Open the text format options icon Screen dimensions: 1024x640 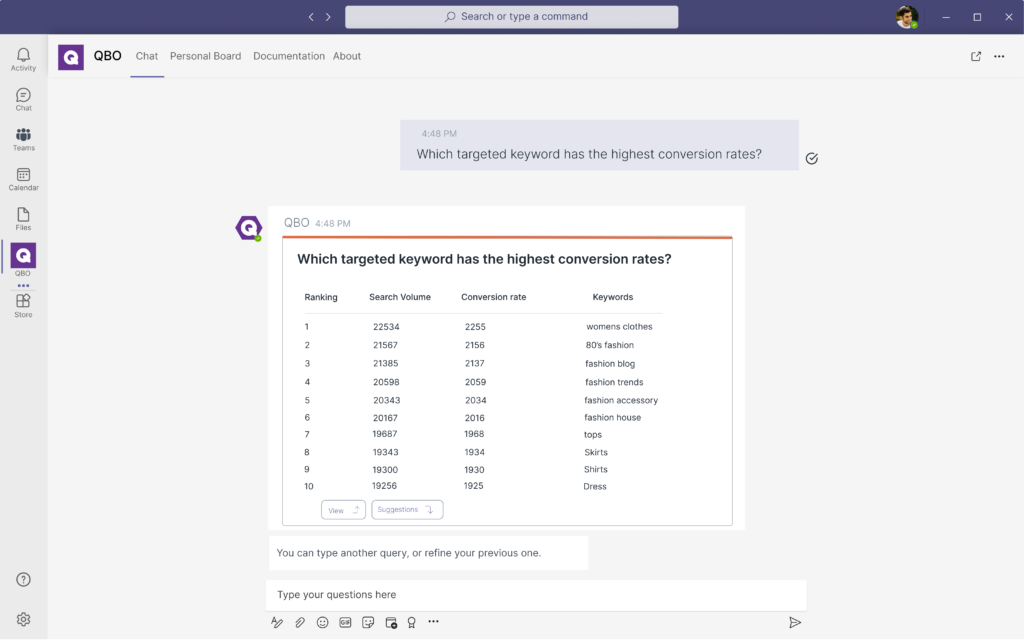[x=277, y=622]
